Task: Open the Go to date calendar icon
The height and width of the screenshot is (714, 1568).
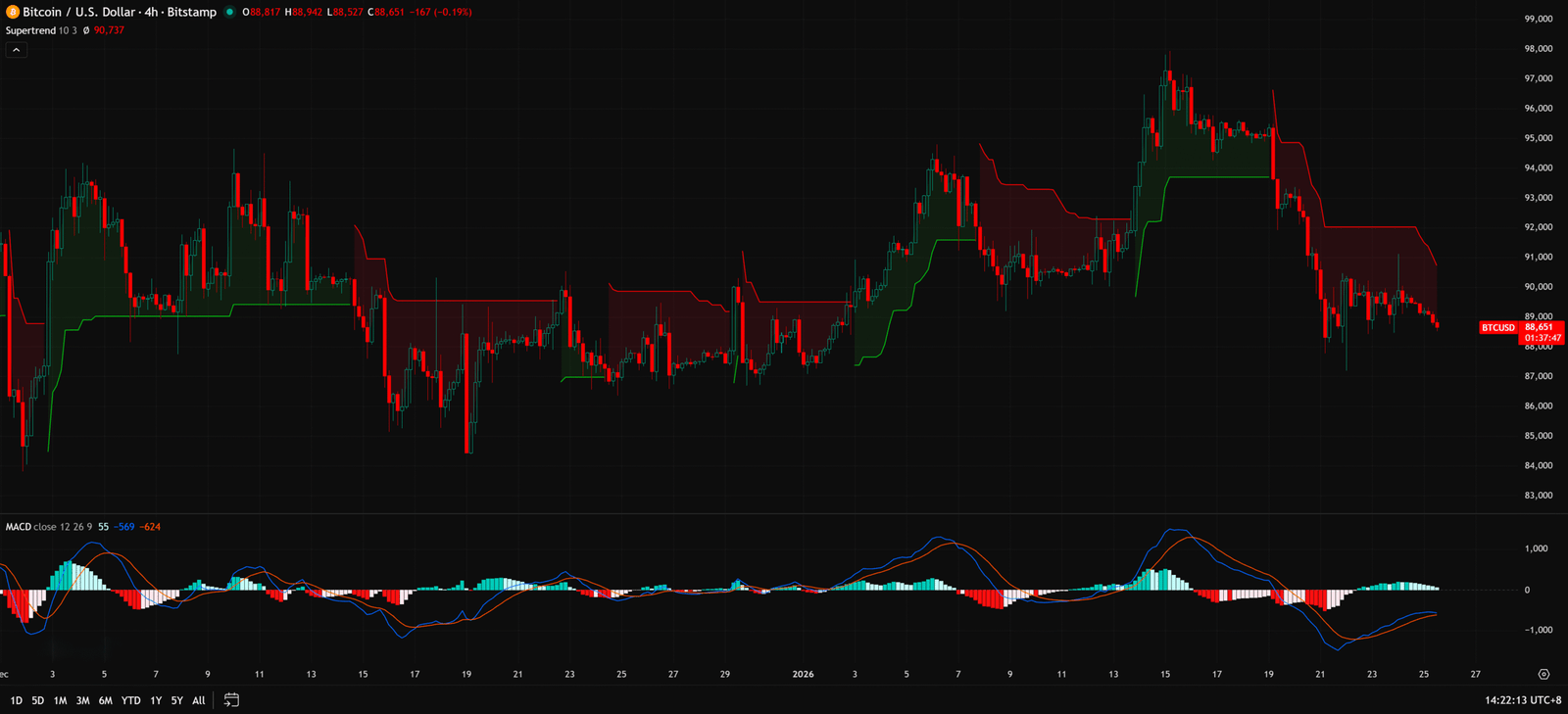Action: tap(231, 700)
